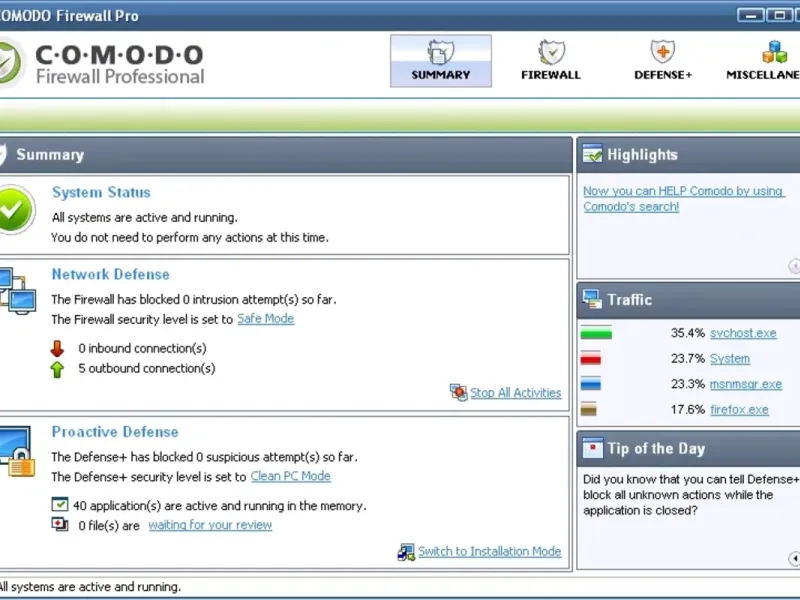Minimize the Comodo Firewall Pro window

751,15
